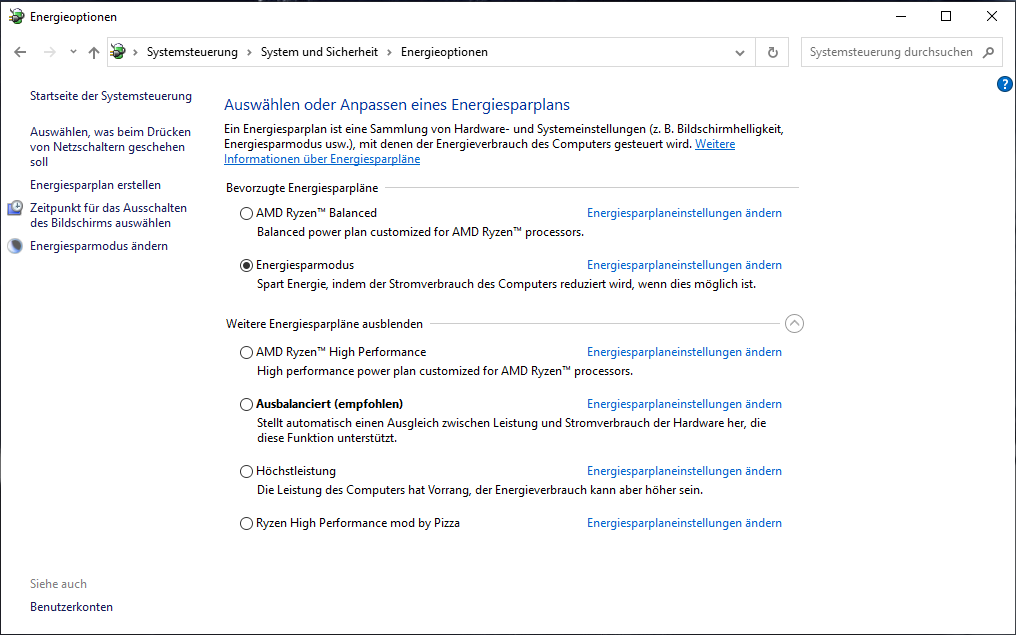This screenshot has width=1016, height=635.
Task: Open Energiesparplan erstellen link
Action: tap(95, 185)
